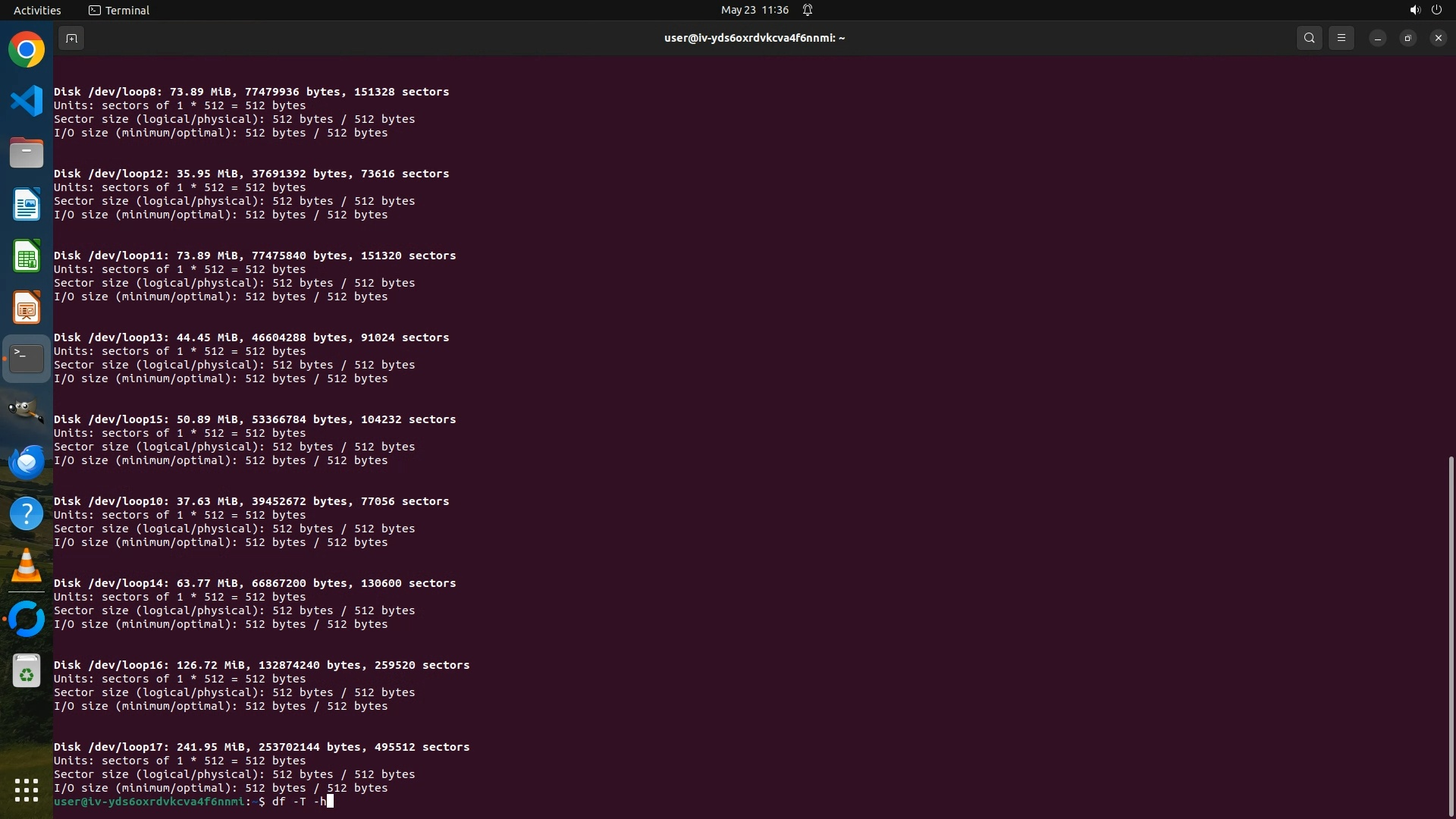Open the Activities overview

tap(37, 10)
